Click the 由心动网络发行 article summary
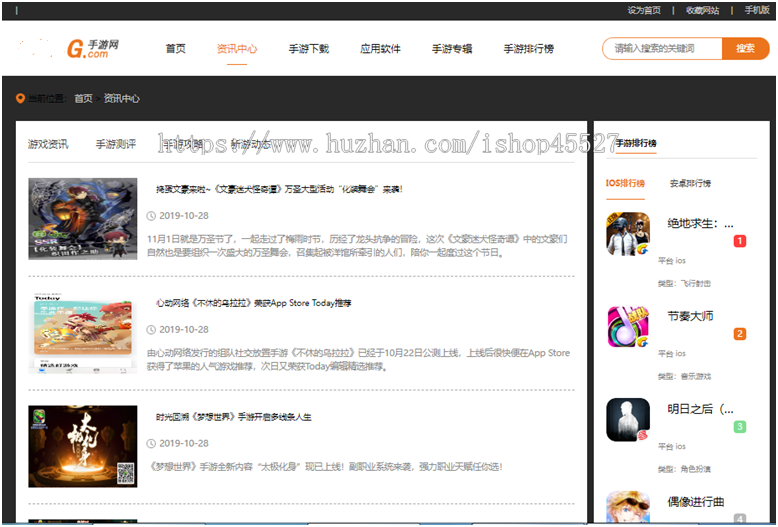Screen dimensions: 778x527 tap(358, 360)
